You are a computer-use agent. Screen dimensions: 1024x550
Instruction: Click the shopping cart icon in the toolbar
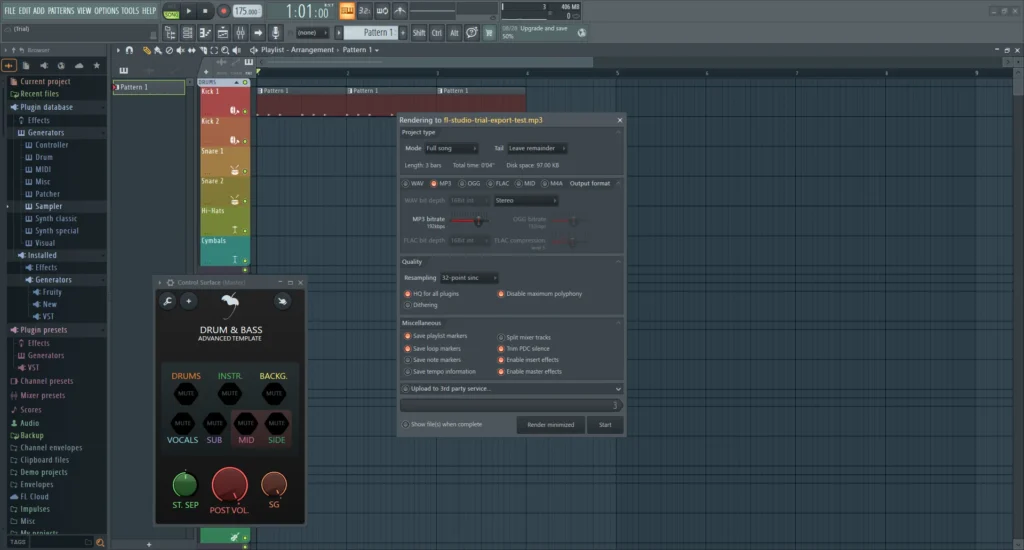(488, 33)
